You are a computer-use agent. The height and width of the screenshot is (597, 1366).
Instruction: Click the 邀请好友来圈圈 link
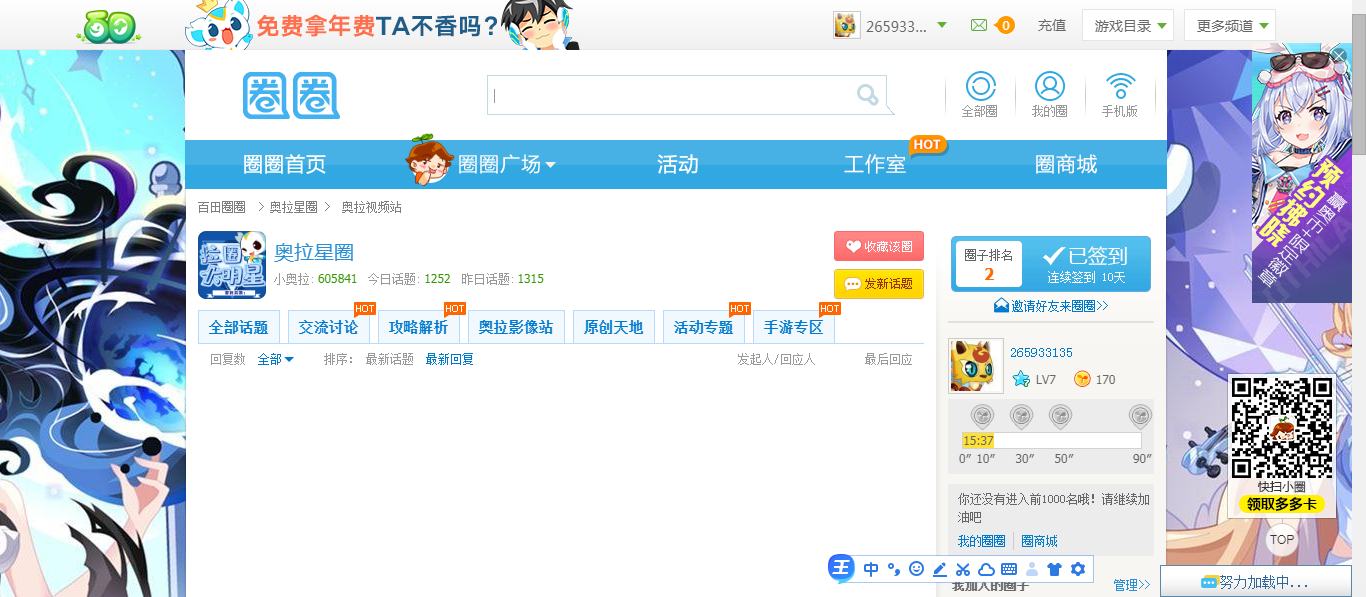point(1051,306)
